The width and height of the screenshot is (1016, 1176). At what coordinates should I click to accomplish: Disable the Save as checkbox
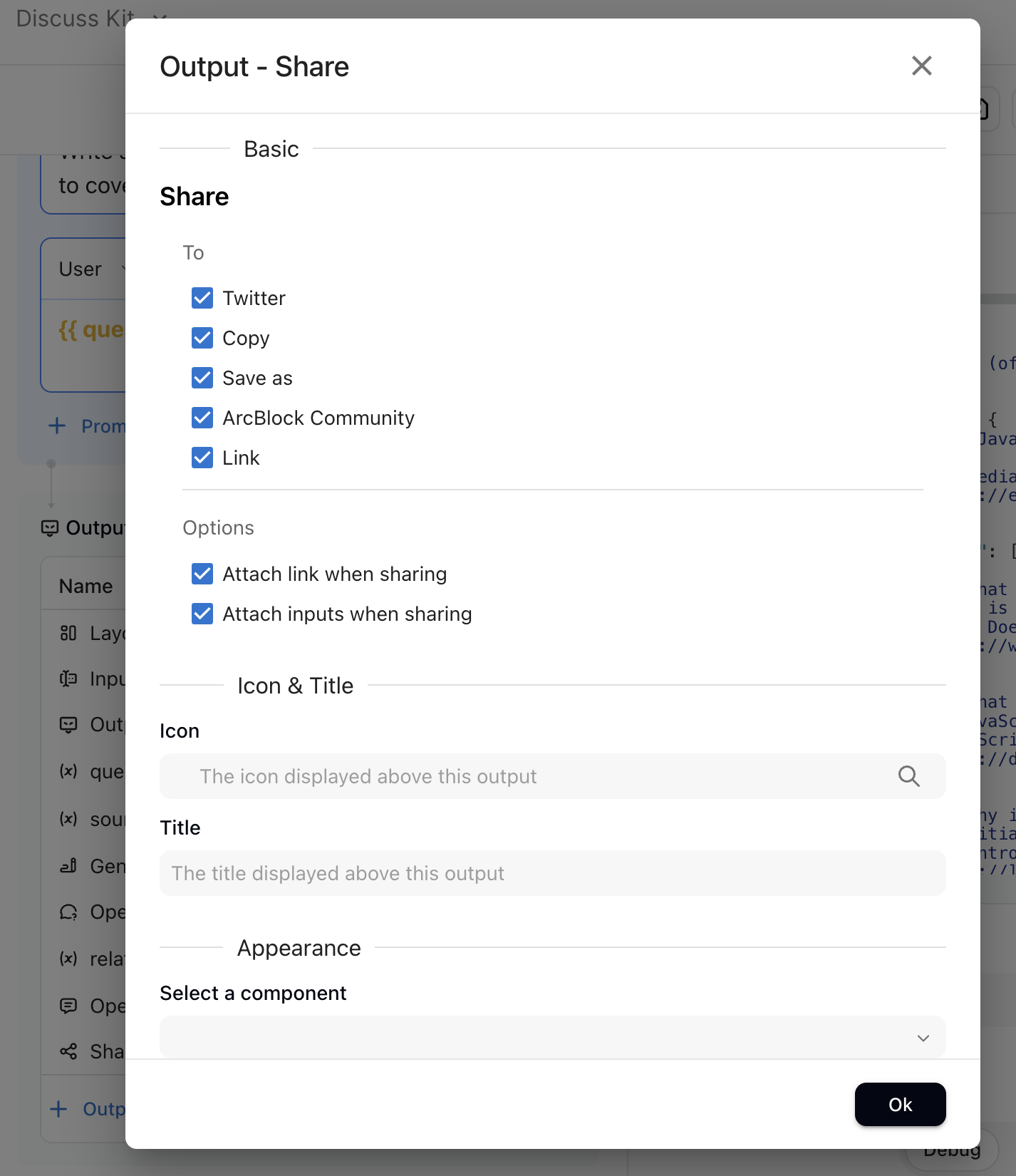click(202, 378)
